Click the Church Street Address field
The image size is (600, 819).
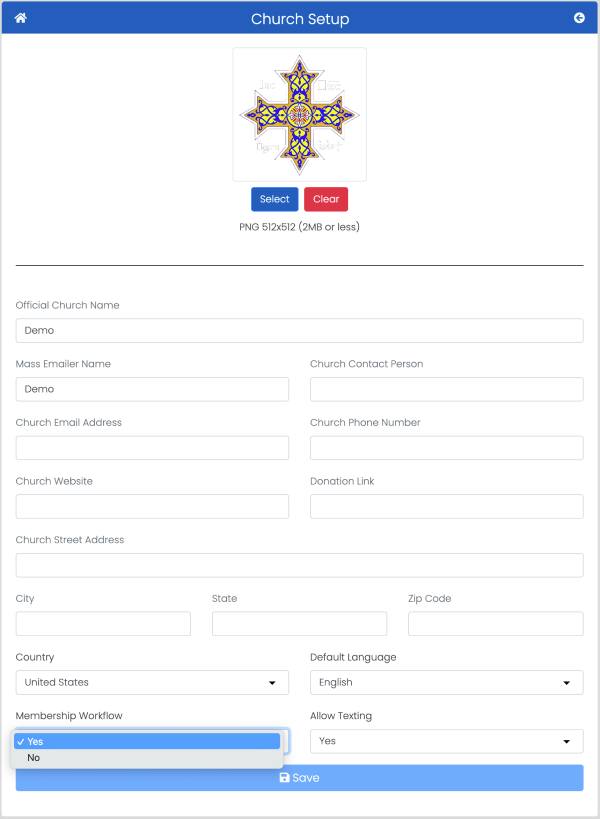[x=299, y=565]
